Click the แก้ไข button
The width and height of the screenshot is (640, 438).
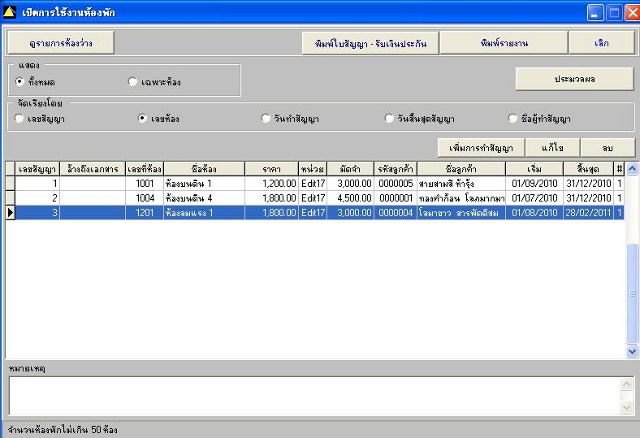(x=552, y=147)
